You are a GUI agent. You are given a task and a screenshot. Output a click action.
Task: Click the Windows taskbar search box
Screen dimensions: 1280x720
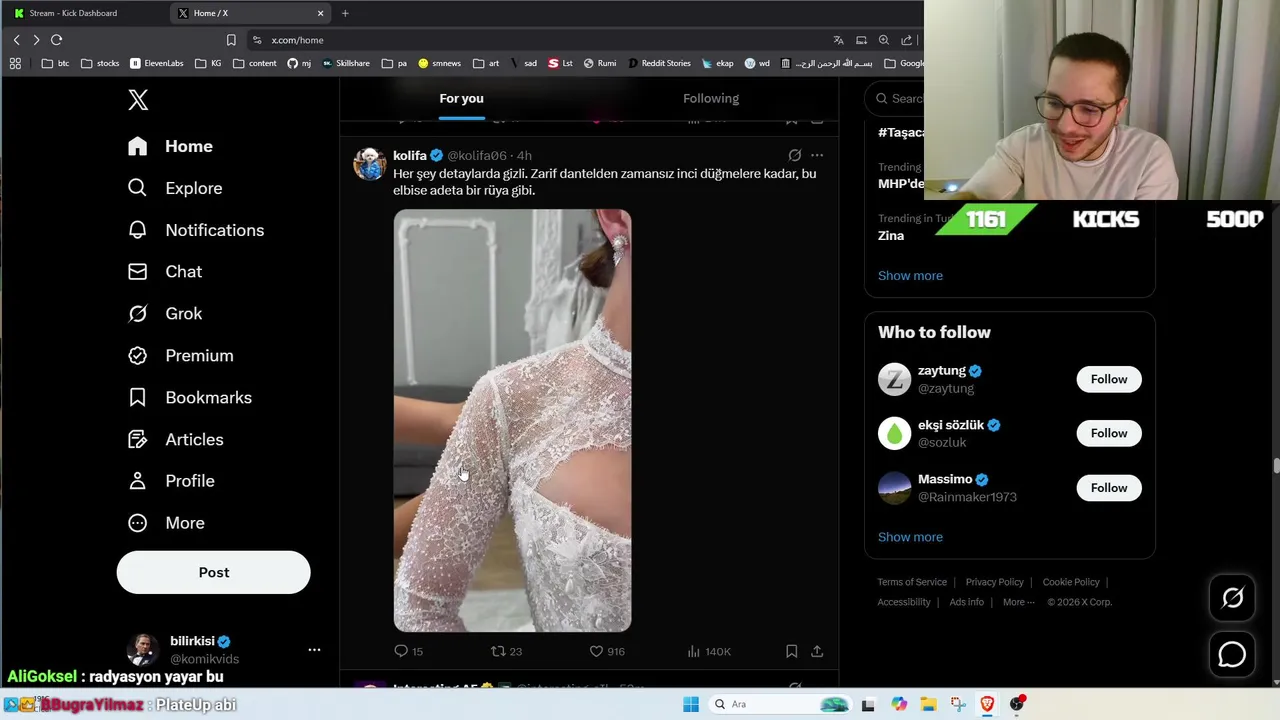tap(780, 704)
